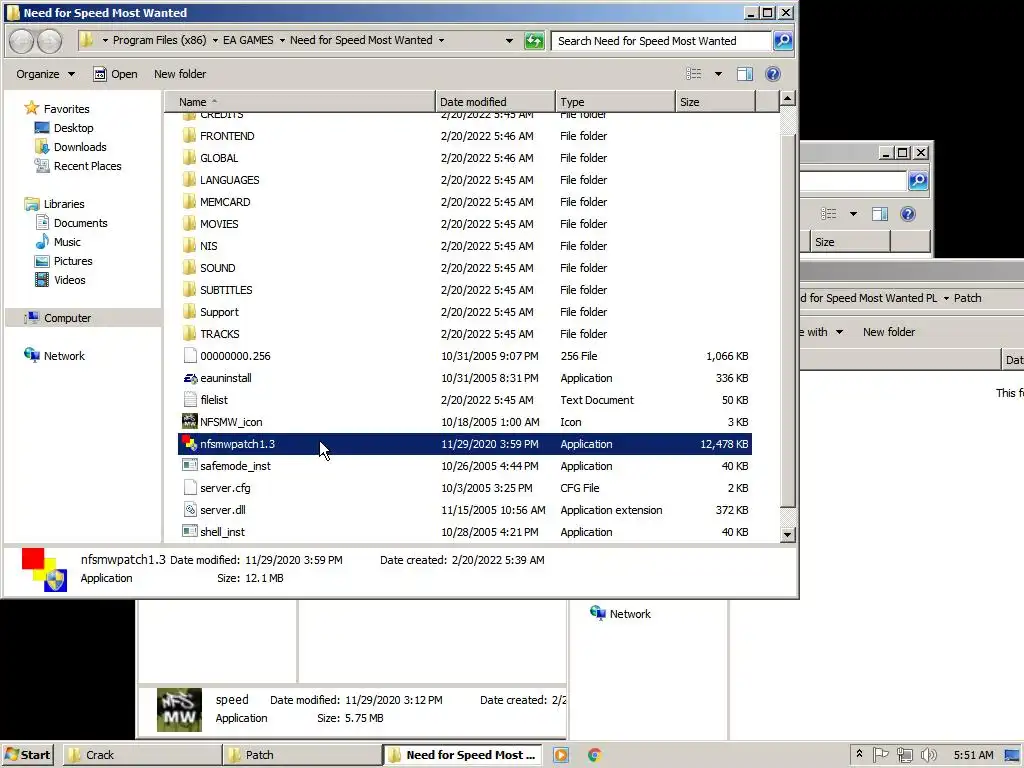Select the shell_inst application icon
The image size is (1024, 768).
[x=189, y=532]
